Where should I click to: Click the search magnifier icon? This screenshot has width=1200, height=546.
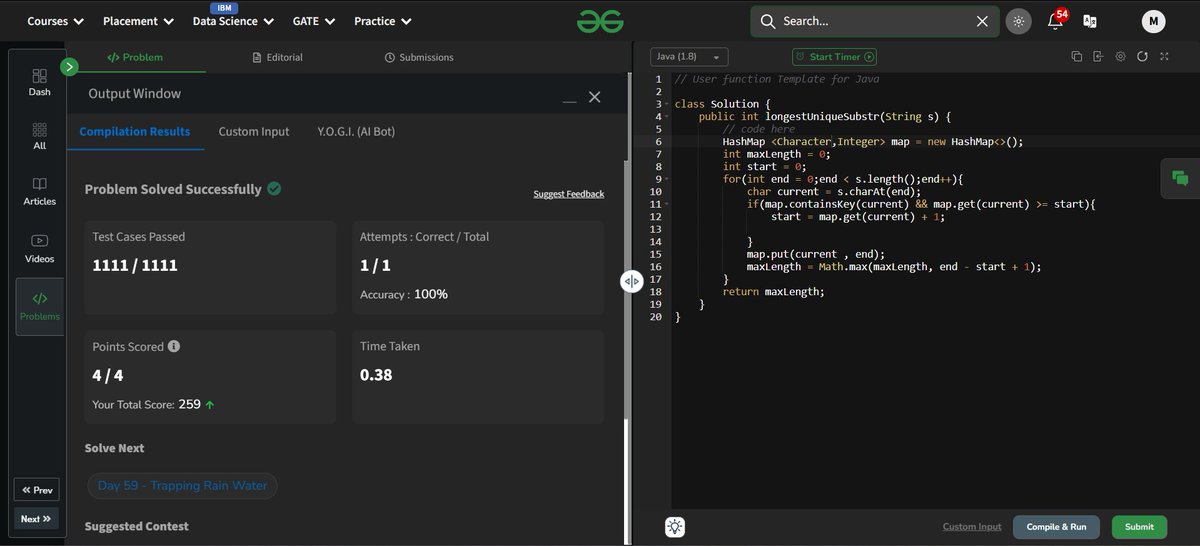[x=768, y=21]
